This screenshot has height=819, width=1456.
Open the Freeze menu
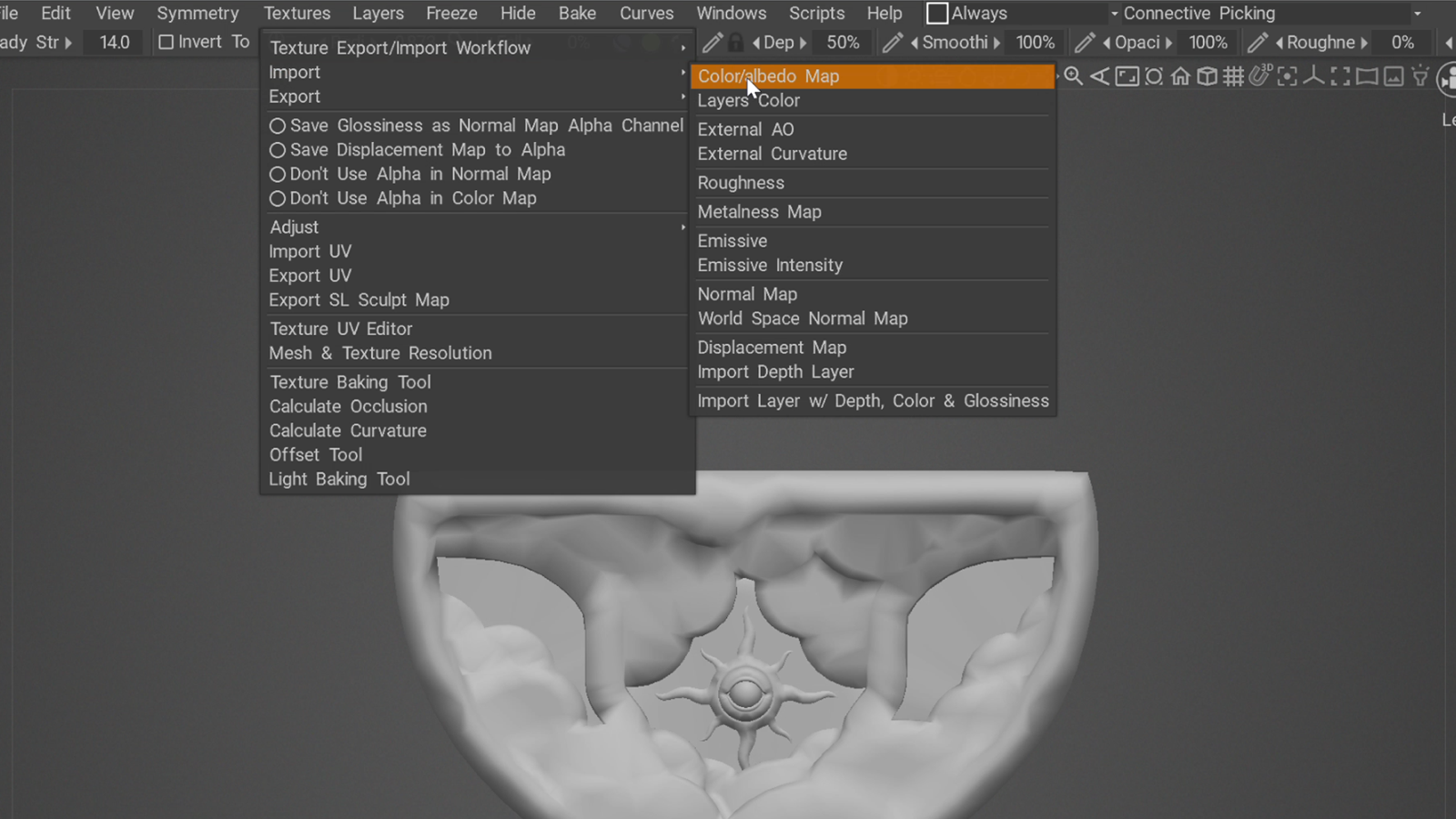coord(451,14)
